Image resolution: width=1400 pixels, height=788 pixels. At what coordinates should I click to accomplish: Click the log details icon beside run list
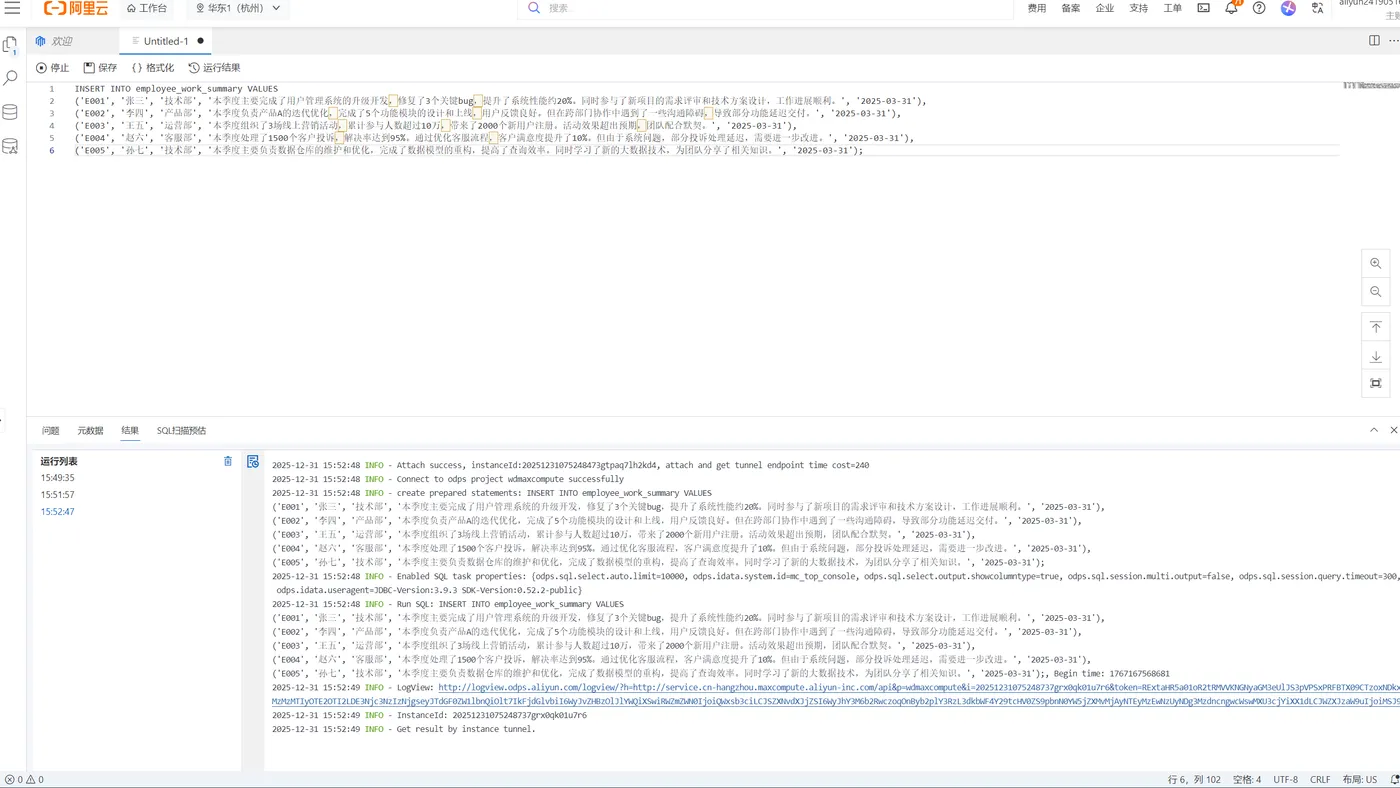coord(253,461)
